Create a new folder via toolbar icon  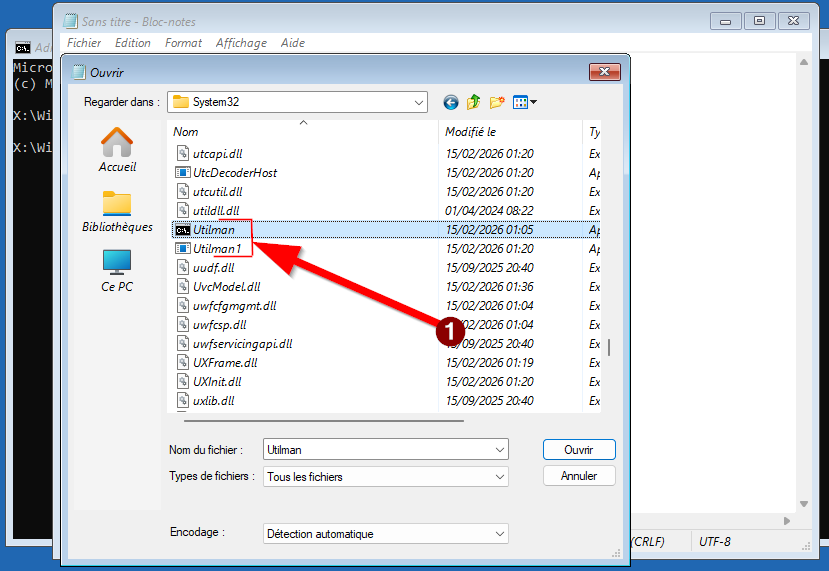pos(497,102)
